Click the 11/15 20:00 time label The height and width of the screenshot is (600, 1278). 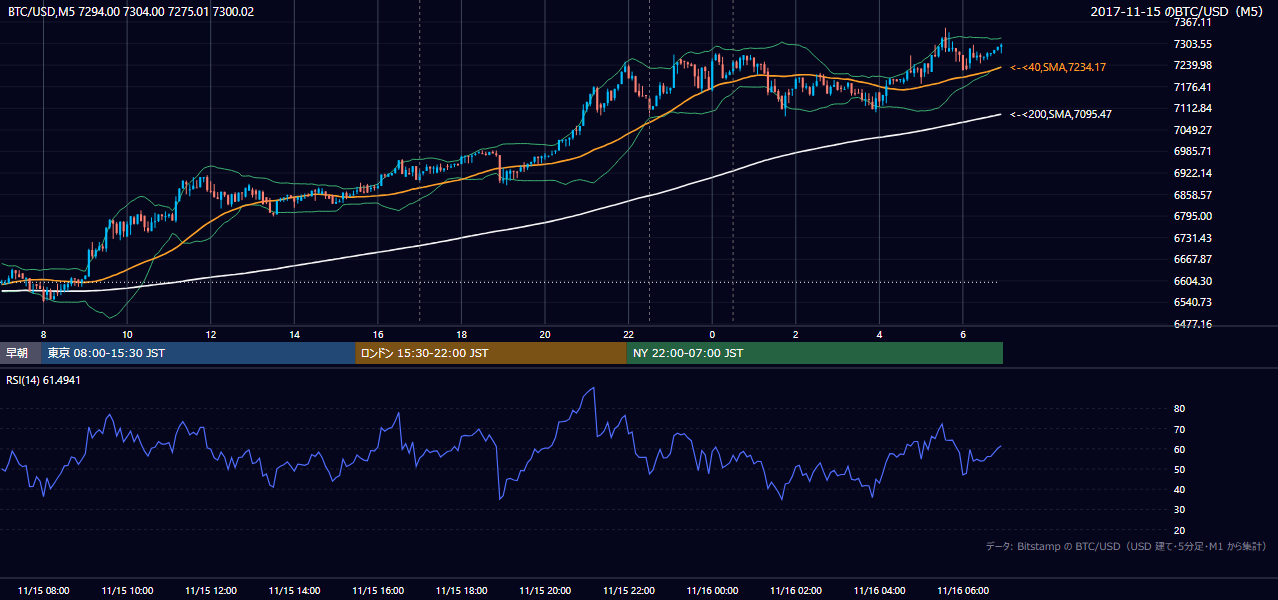545,591
